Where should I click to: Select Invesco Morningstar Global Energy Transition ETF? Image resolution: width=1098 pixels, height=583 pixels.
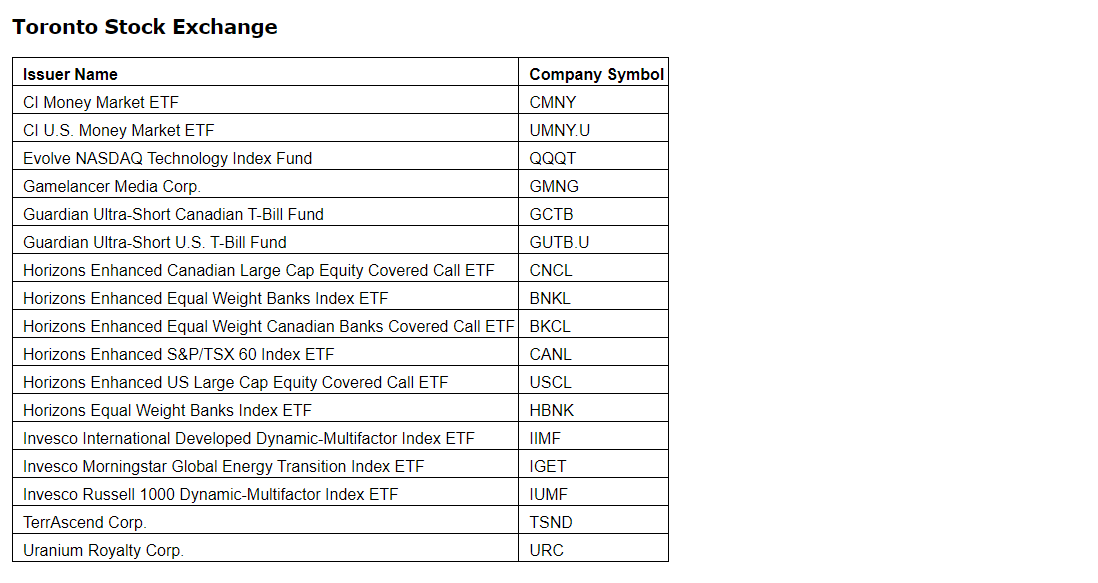(x=223, y=466)
